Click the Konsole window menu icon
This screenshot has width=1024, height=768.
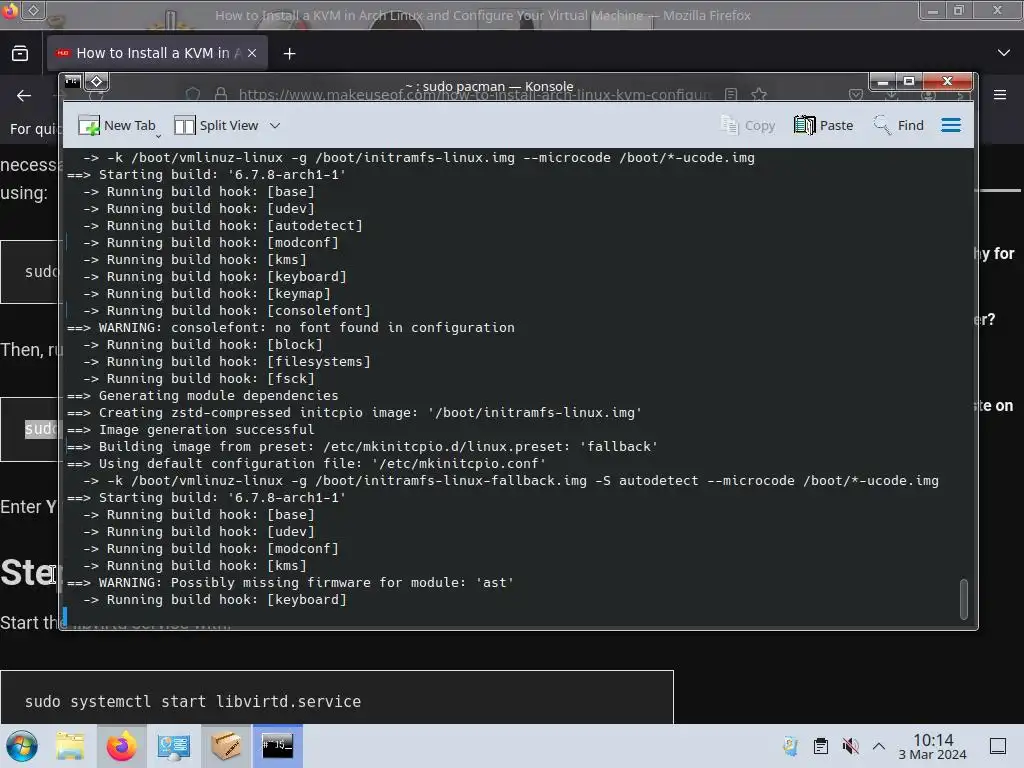(72, 82)
